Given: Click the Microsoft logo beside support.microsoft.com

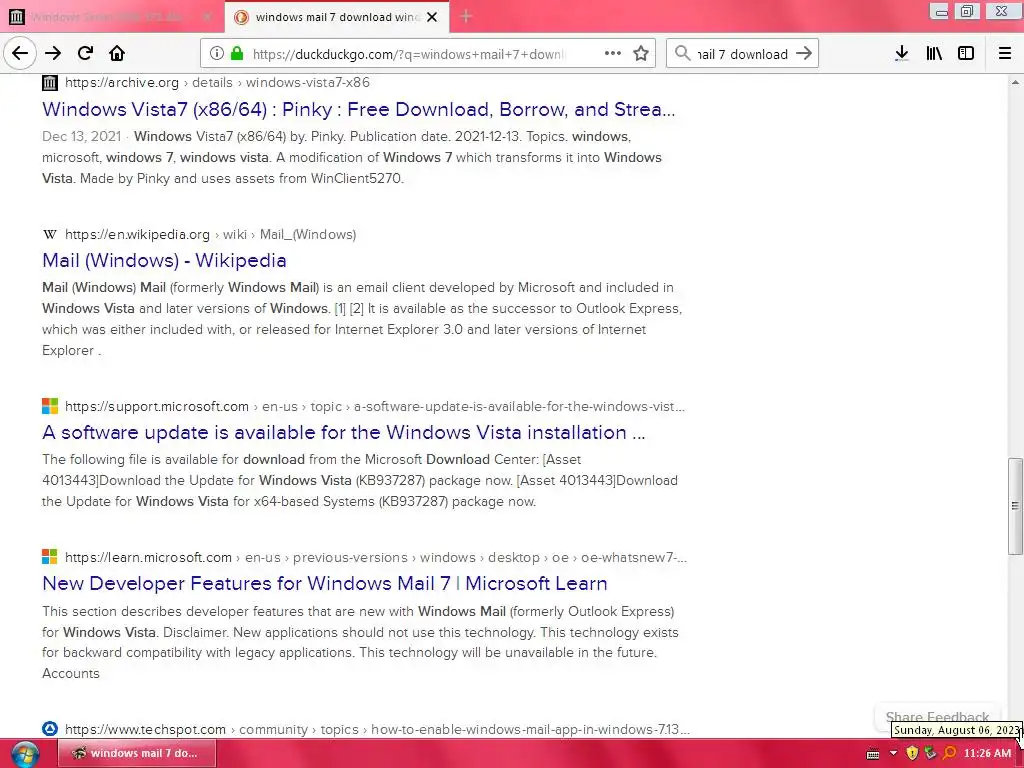Looking at the screenshot, I should coord(50,406).
